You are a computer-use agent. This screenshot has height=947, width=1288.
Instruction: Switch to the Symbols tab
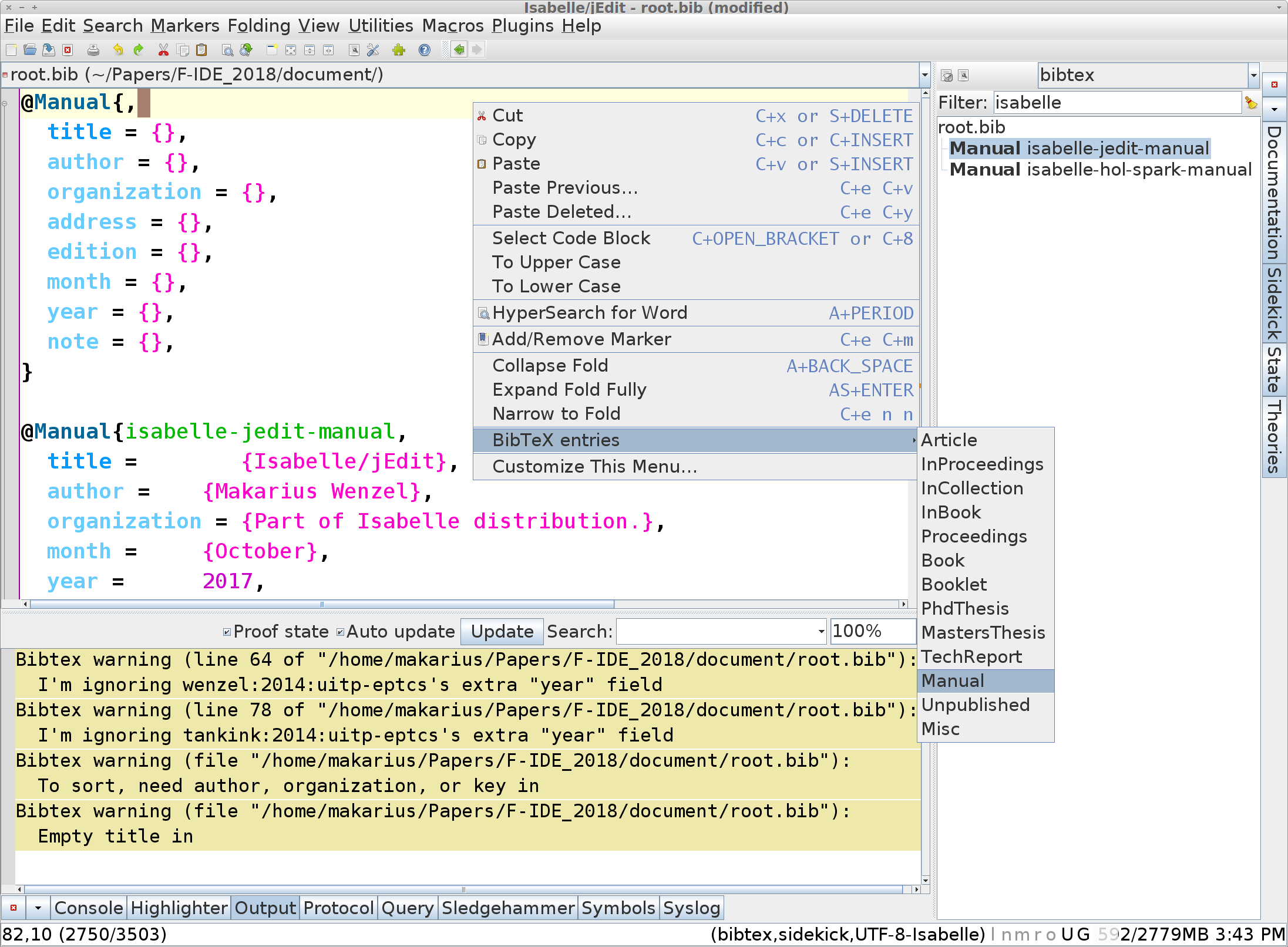click(618, 908)
